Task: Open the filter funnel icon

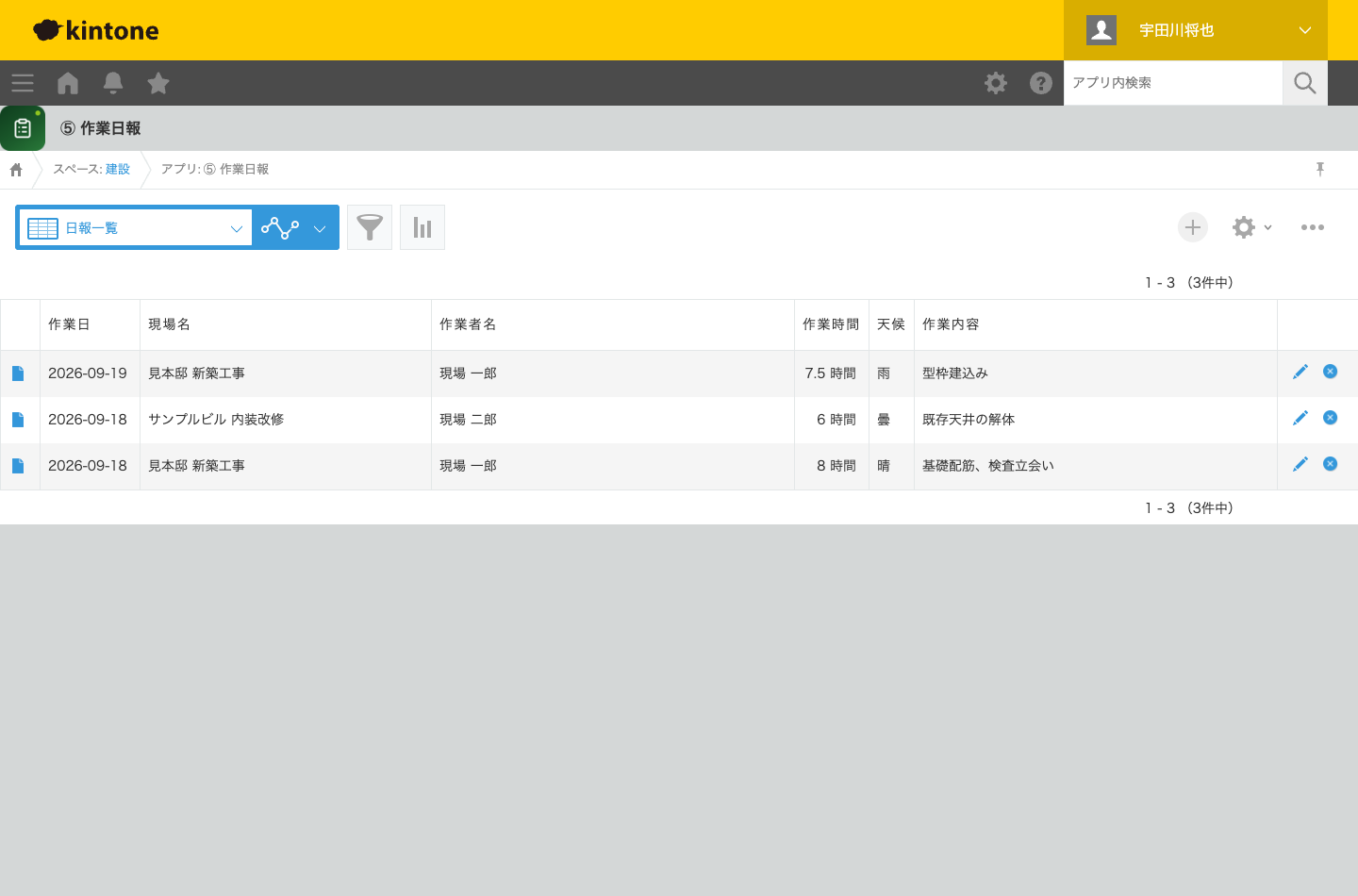Action: tap(370, 227)
